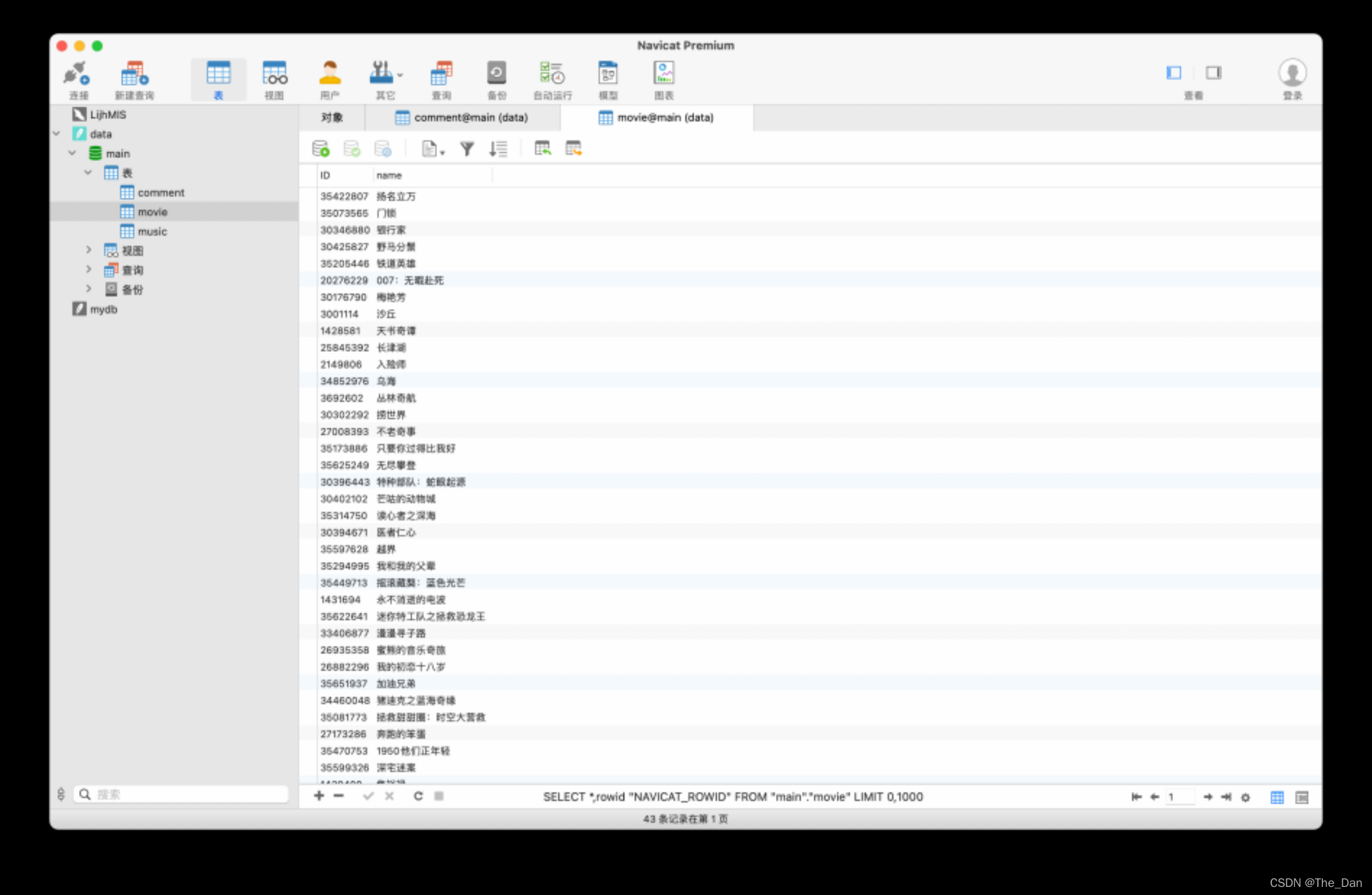1372x895 pixels.
Task: Discard changes with the X icon
Action: pos(389,796)
